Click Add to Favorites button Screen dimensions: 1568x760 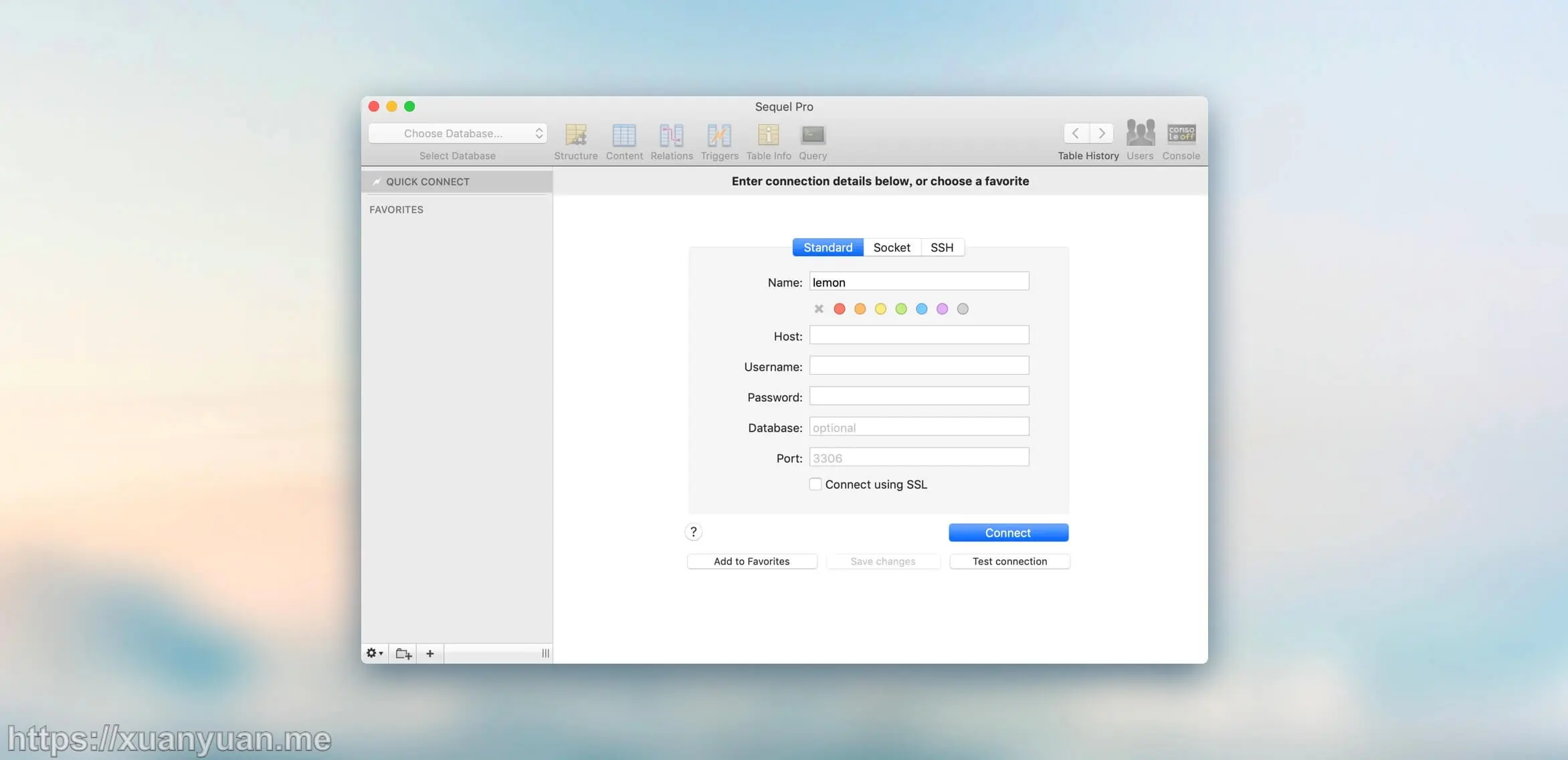(752, 561)
